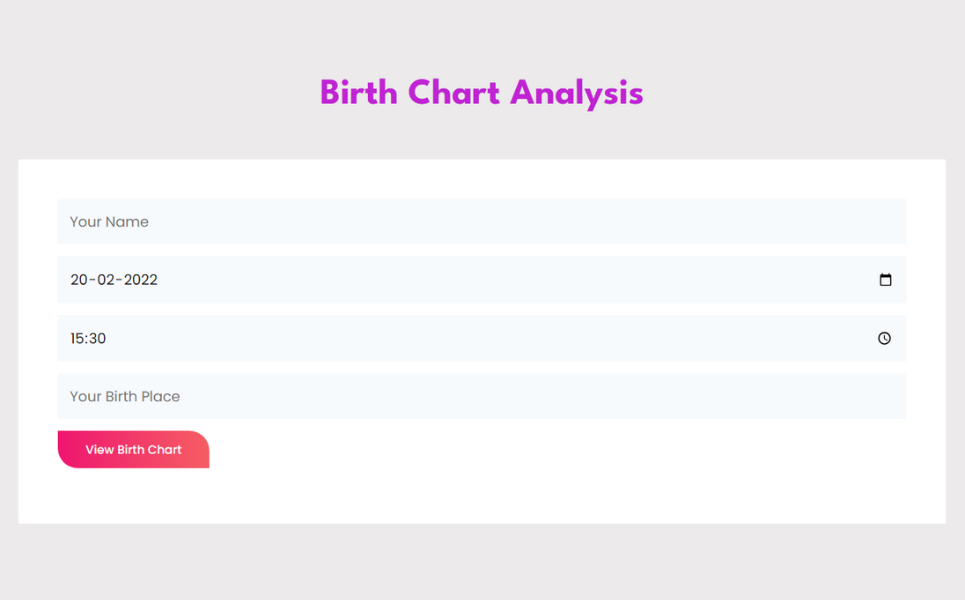Select the day value 20 in date
Screen dimensions: 965x600
(79, 280)
